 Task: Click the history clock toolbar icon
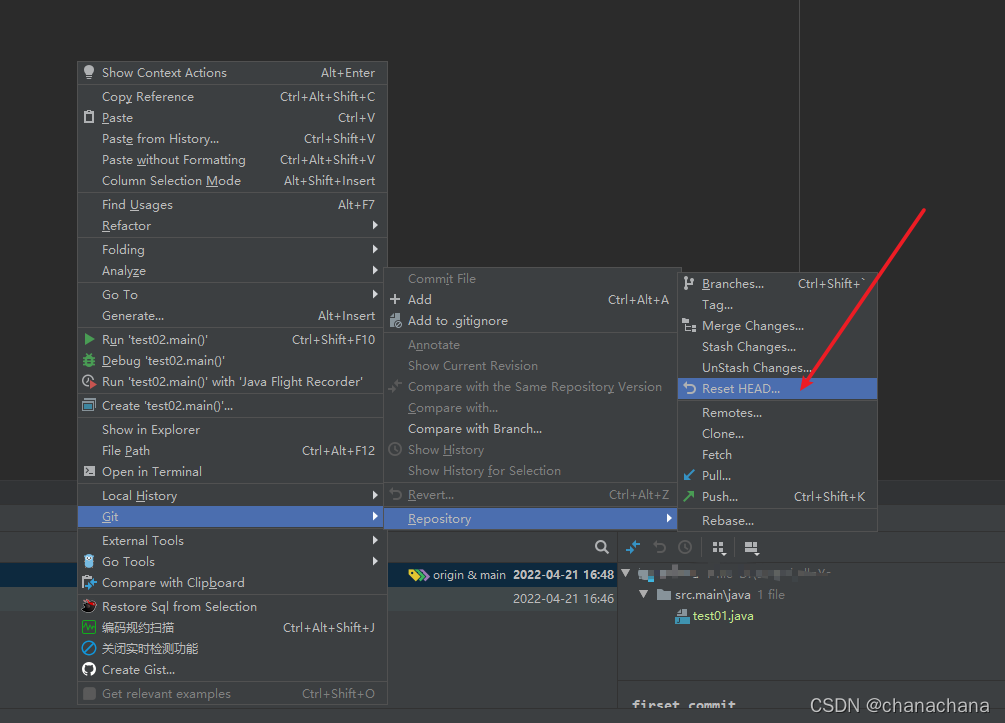click(685, 547)
